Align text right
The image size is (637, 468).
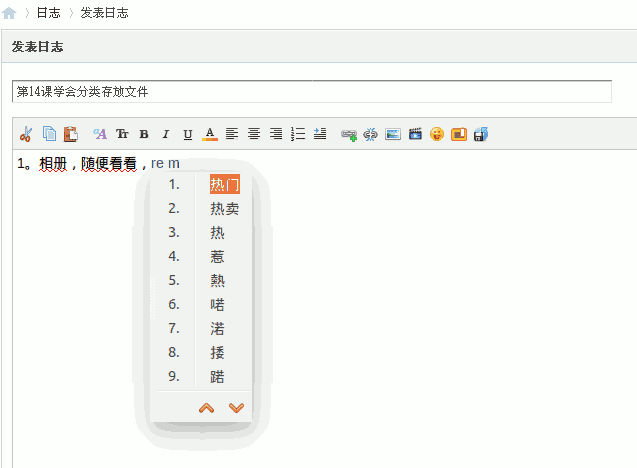click(276, 134)
